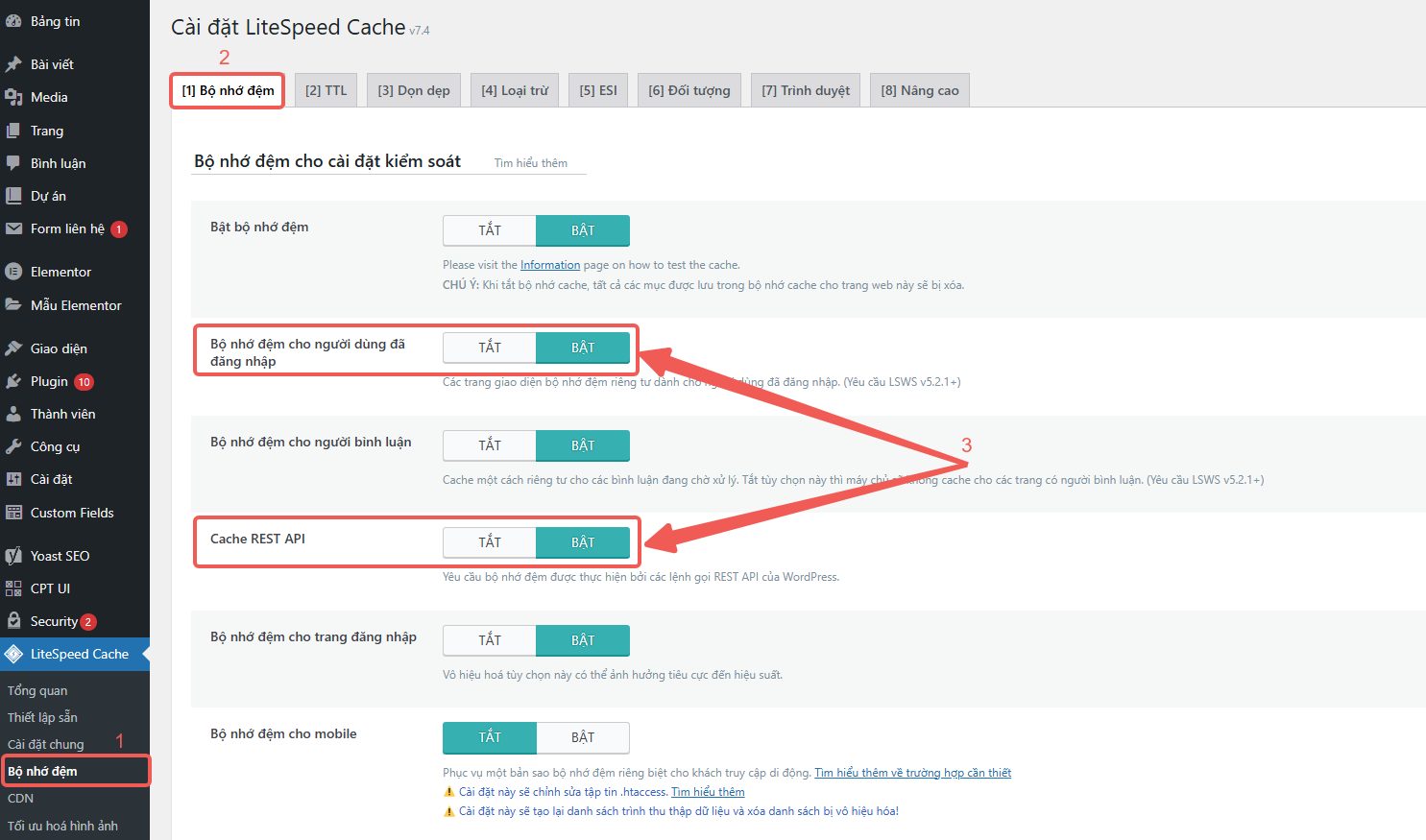This screenshot has width=1426, height=840.
Task: Click the Công cụ wrench icon
Action: click(13, 446)
